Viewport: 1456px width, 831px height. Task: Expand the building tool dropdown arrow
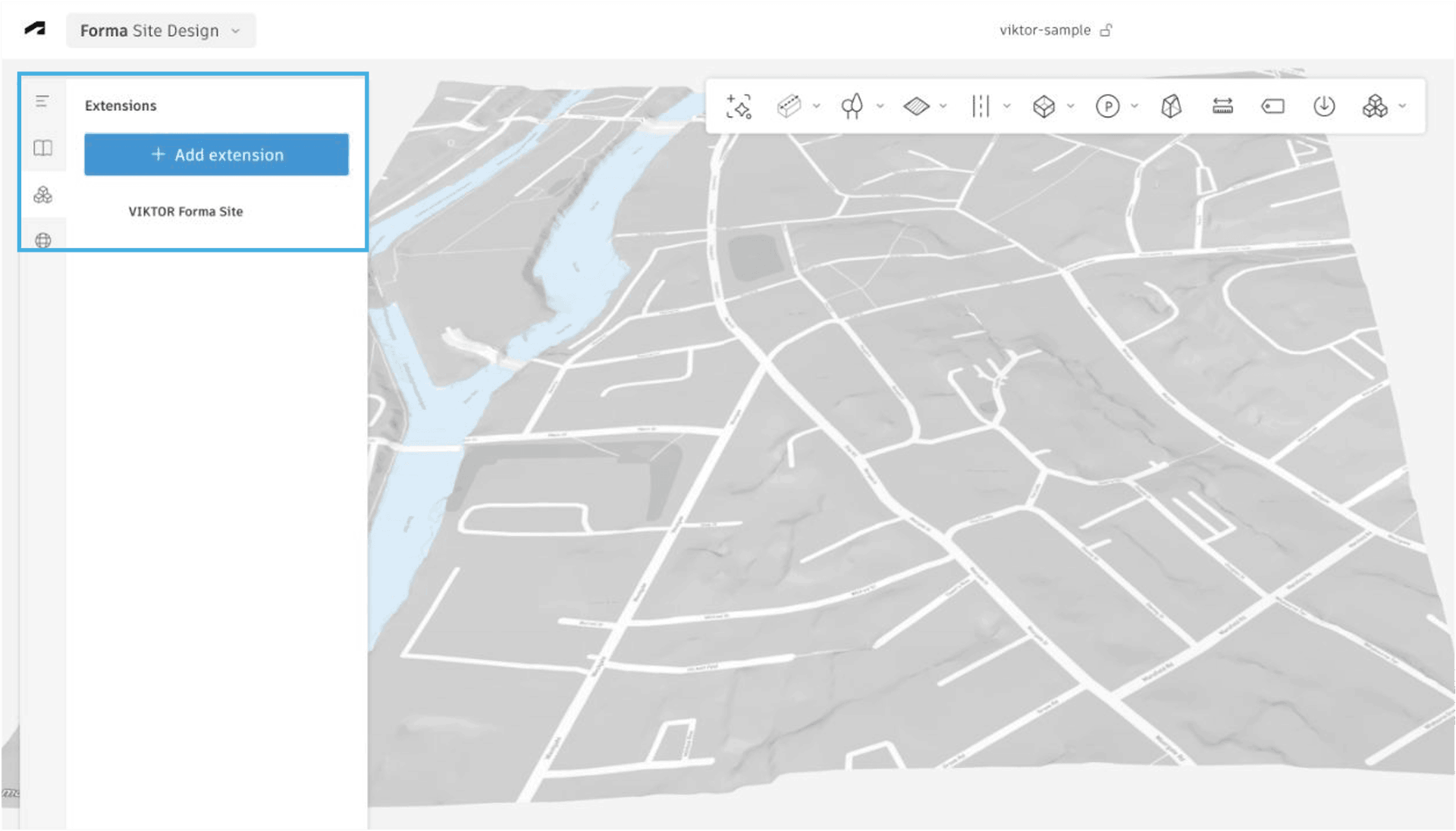tap(816, 106)
